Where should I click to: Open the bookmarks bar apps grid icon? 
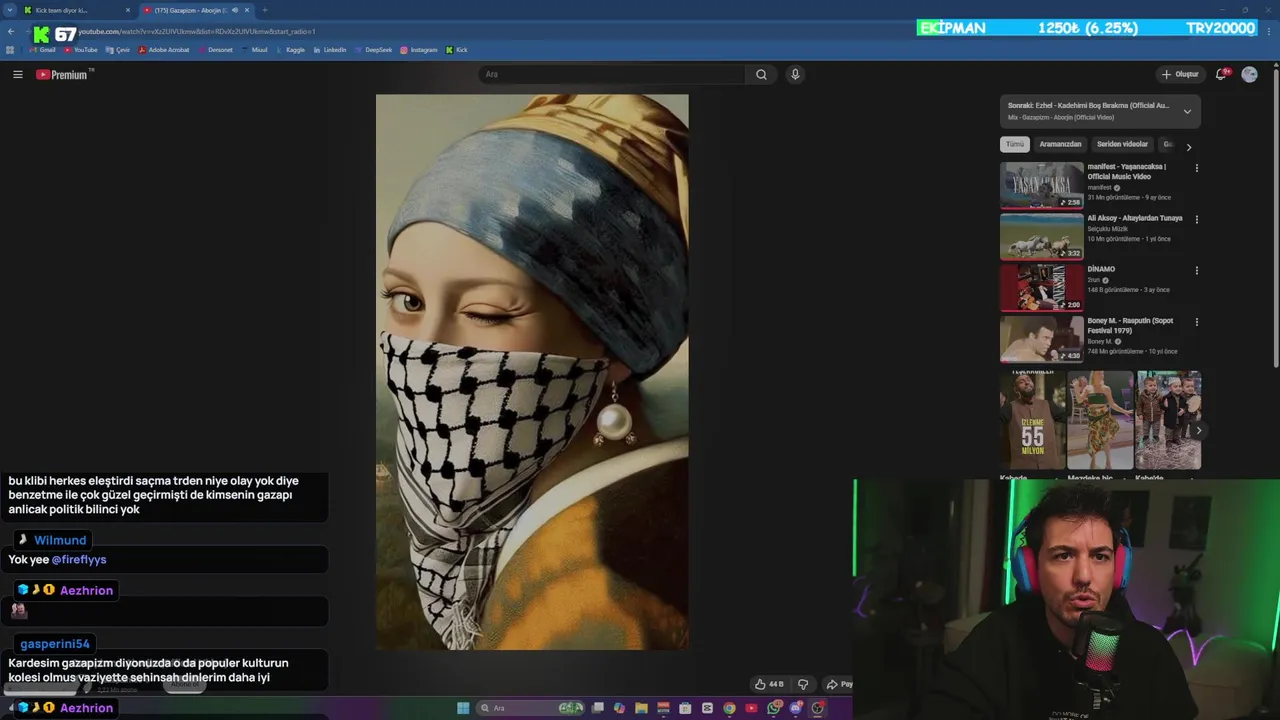(10, 49)
